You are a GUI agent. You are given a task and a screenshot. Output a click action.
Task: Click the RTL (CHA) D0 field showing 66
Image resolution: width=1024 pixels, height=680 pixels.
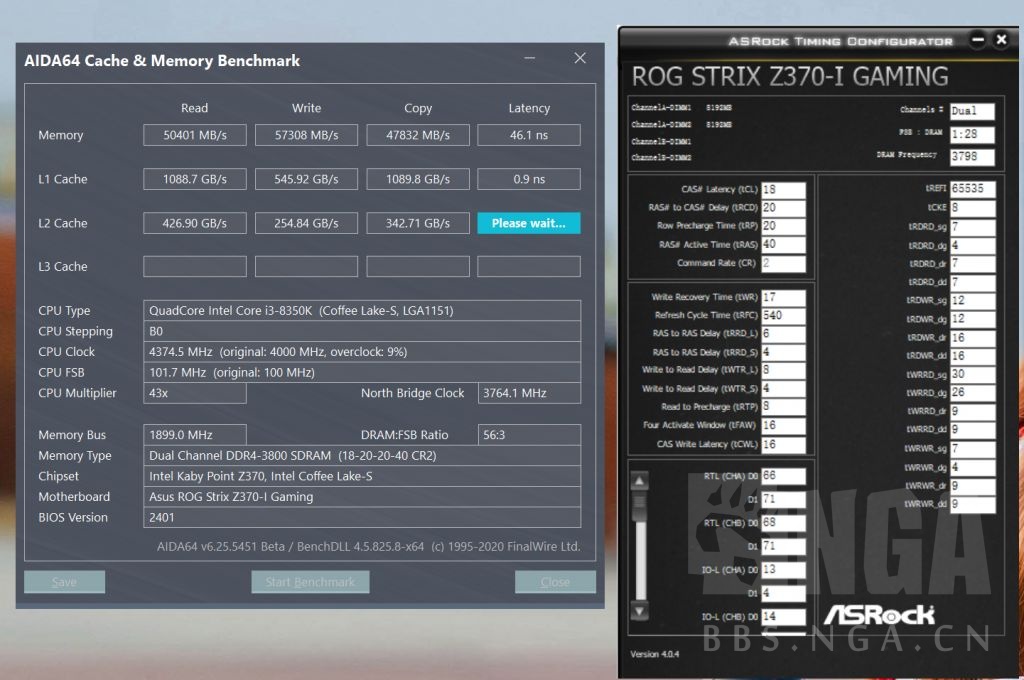[784, 476]
